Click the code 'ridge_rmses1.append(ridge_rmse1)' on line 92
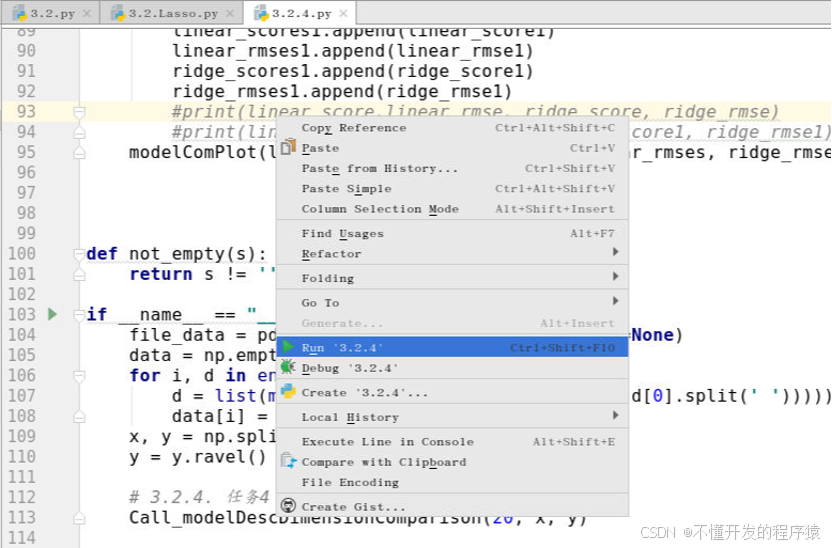 pos(342,91)
